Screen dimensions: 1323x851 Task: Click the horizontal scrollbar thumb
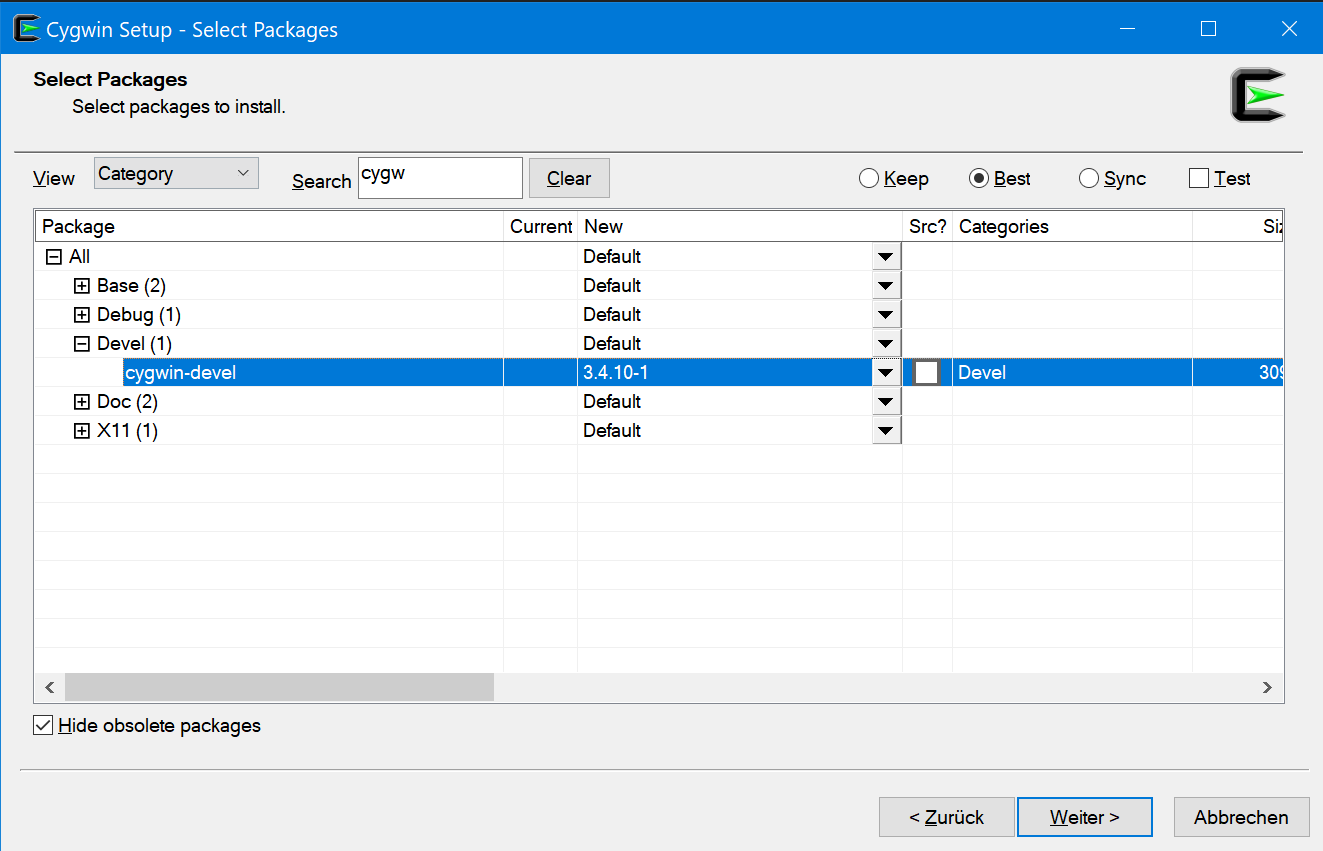[x=279, y=687]
